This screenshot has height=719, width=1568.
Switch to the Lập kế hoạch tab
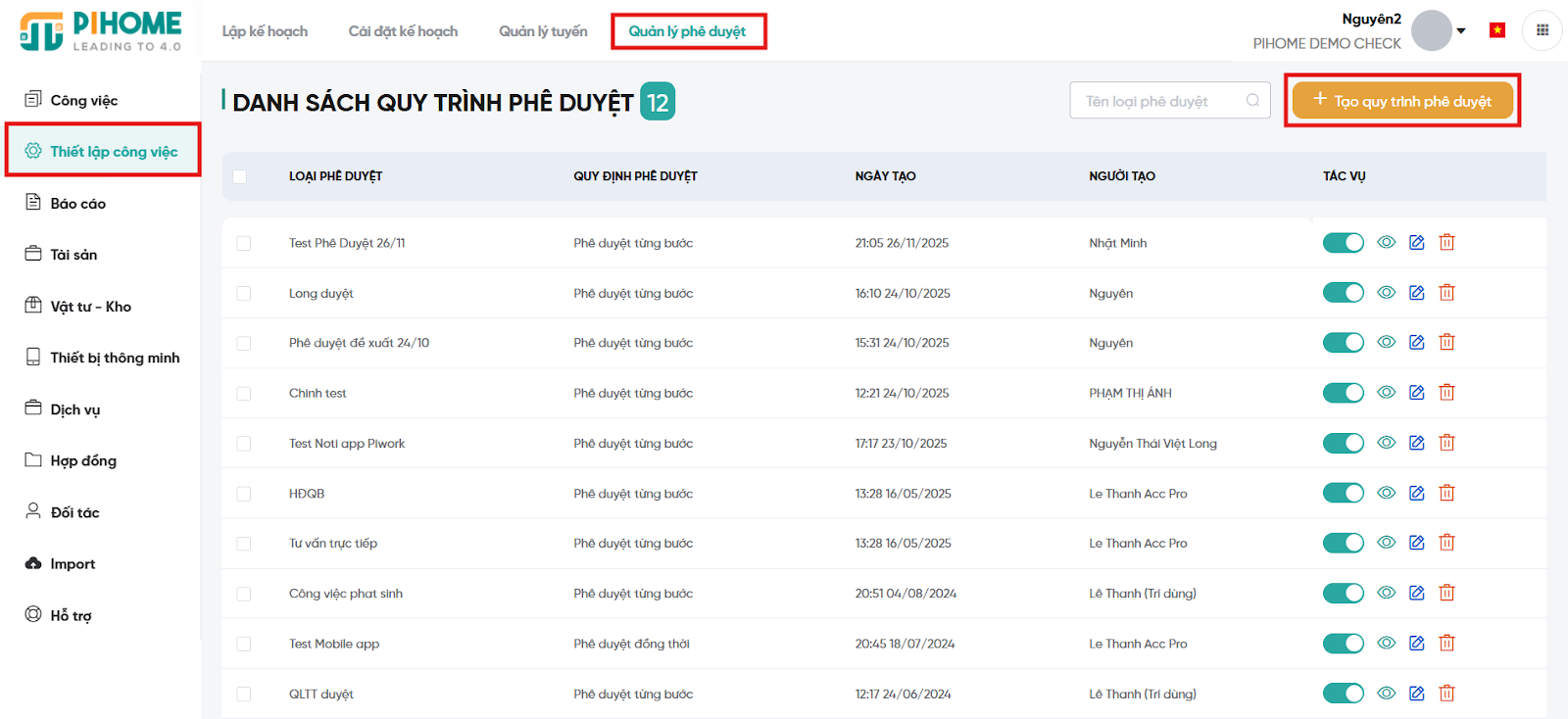click(x=265, y=31)
